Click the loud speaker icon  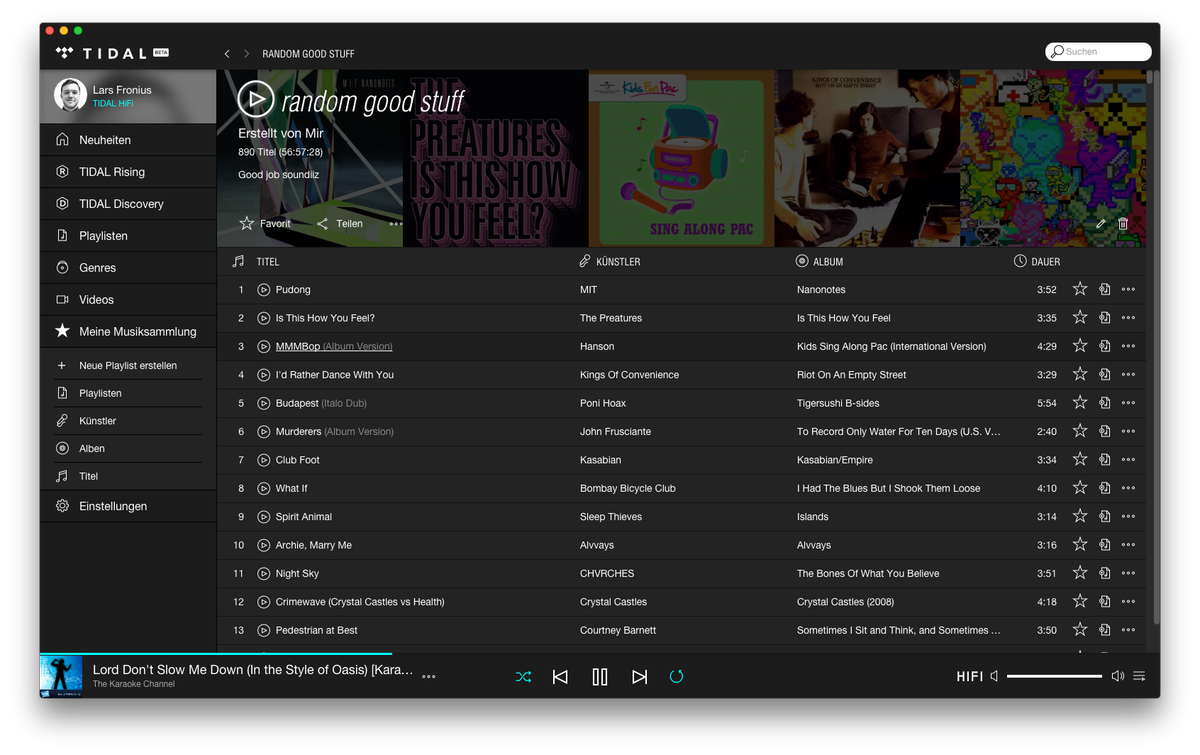[x=1118, y=677]
